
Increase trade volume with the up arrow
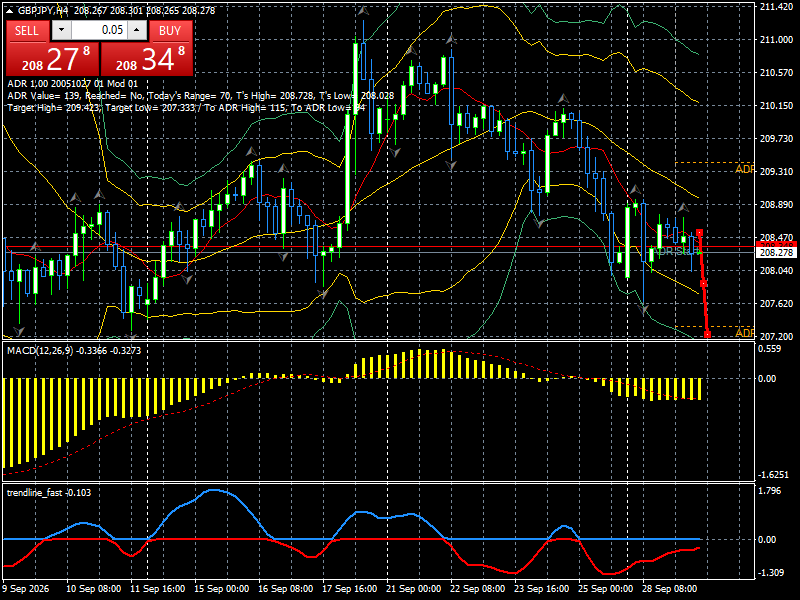[x=137, y=30]
